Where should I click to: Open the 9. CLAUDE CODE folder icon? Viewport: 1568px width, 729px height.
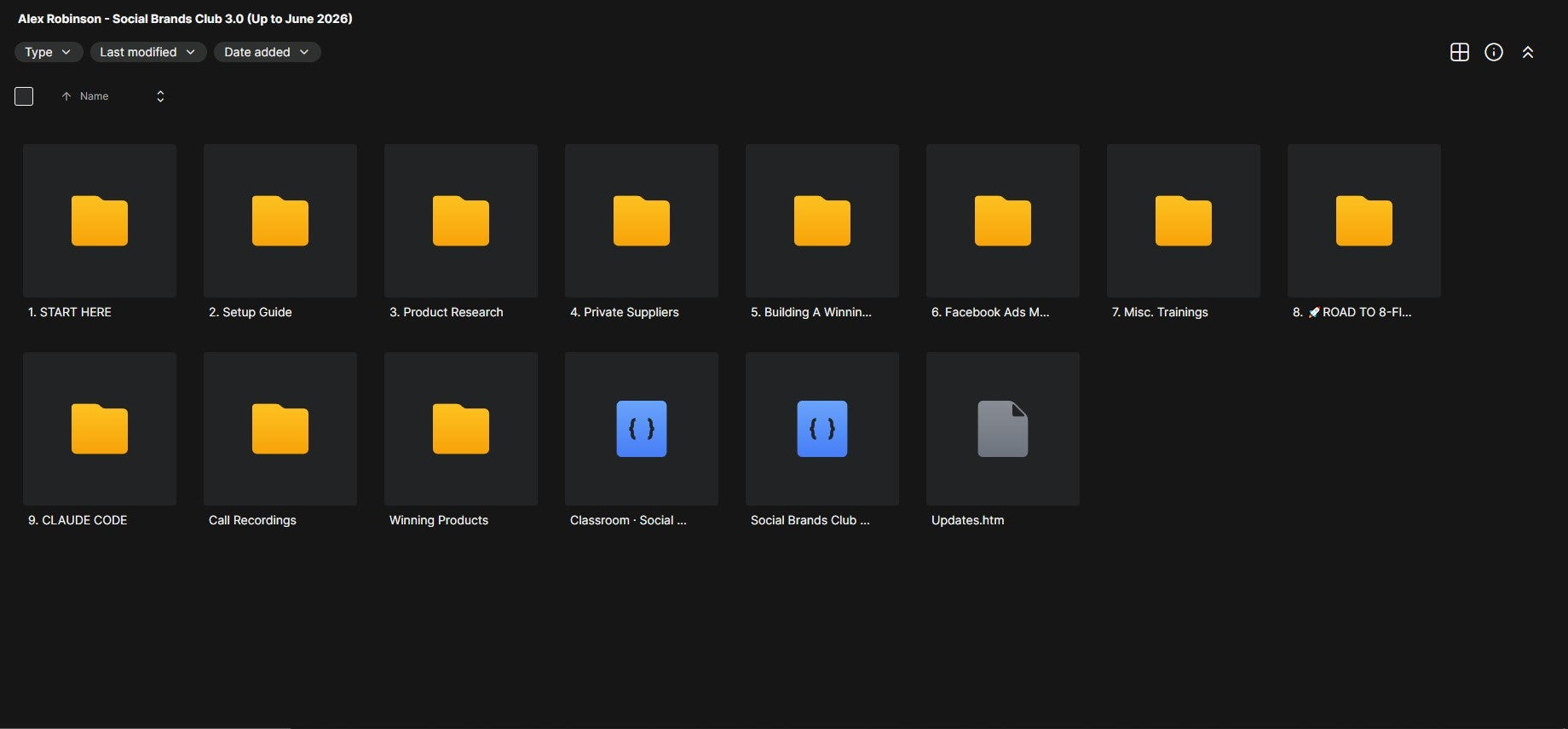100,429
